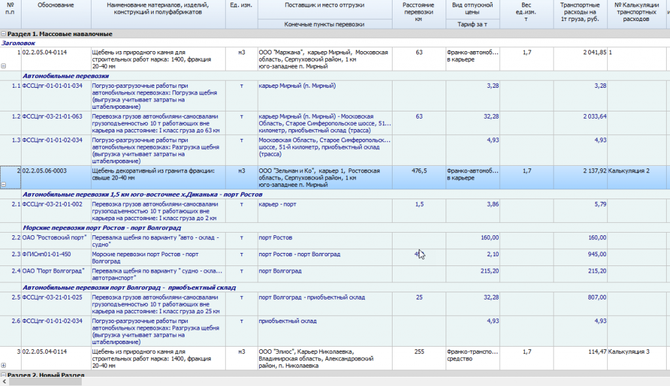The image size is (670, 386).
Task: Select tariff value '32,28' in row 1.2
Action: click(x=473, y=123)
